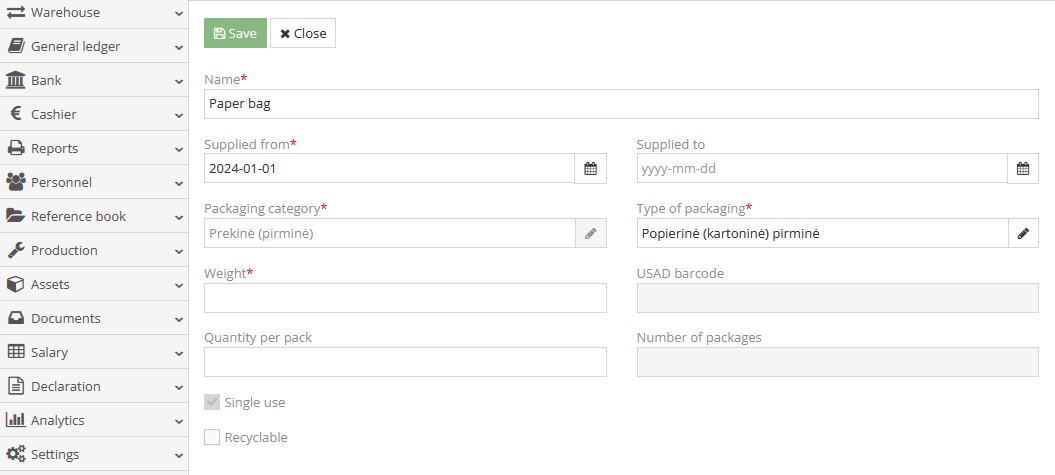
Task: Click the Packaging category edit pencil
Action: pyautogui.click(x=590, y=233)
